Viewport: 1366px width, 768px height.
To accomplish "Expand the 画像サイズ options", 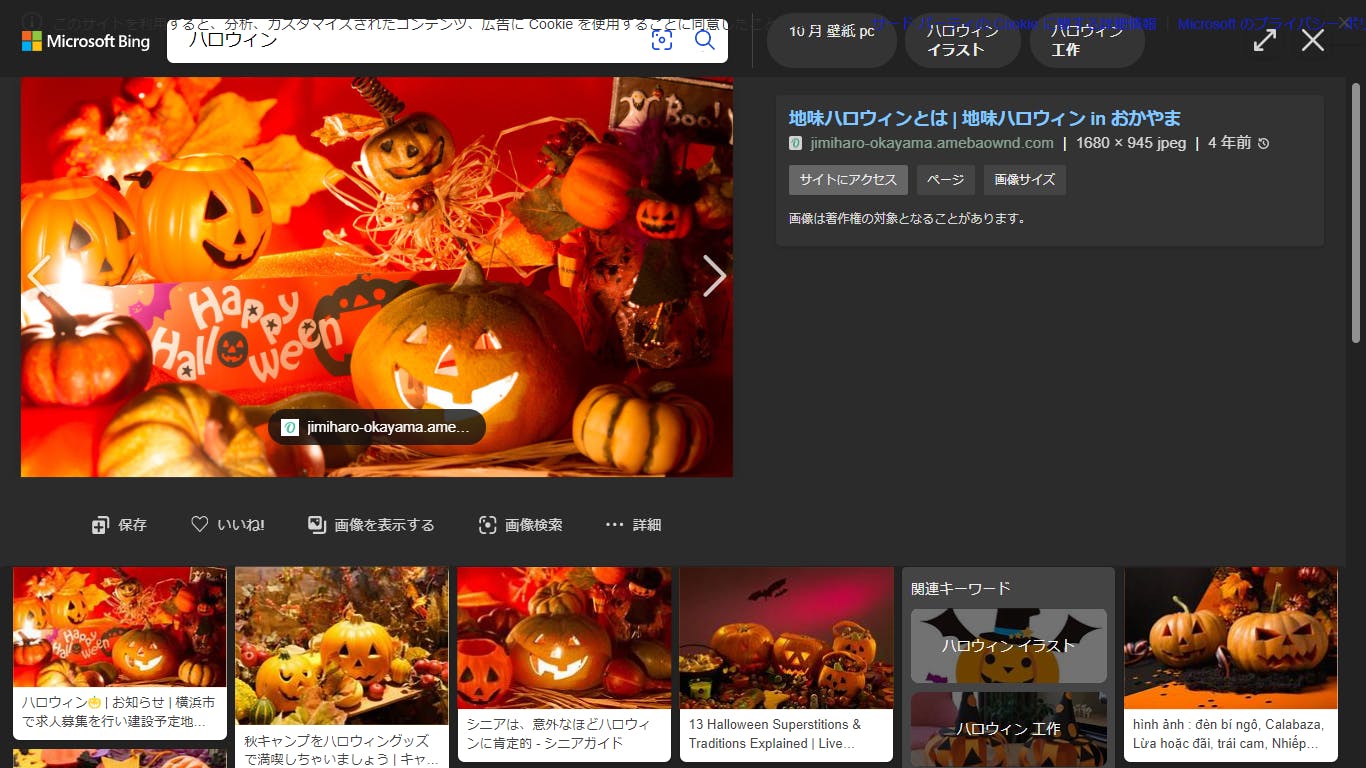I will pyautogui.click(x=1024, y=180).
